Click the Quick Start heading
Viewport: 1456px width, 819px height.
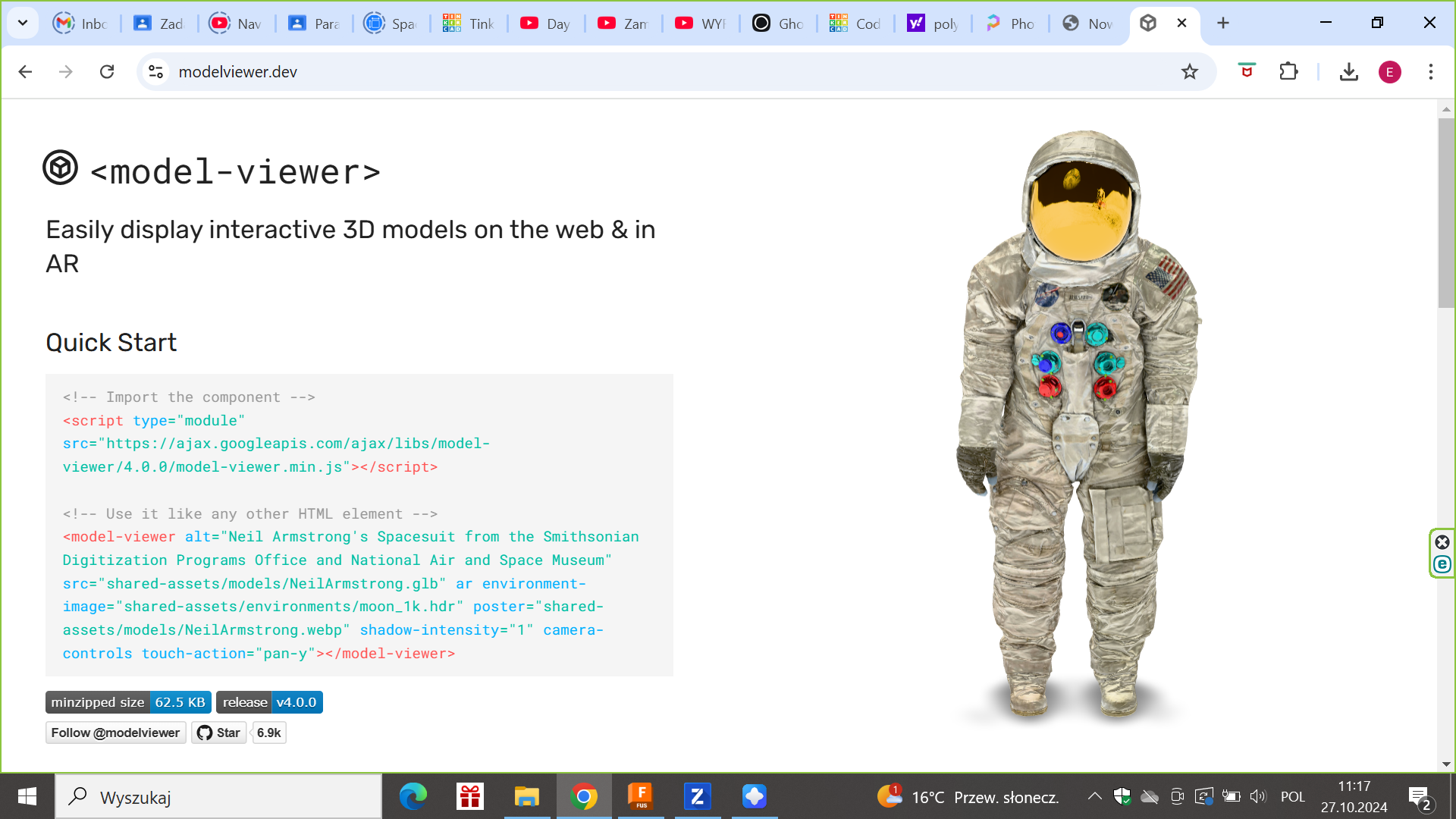pos(111,343)
